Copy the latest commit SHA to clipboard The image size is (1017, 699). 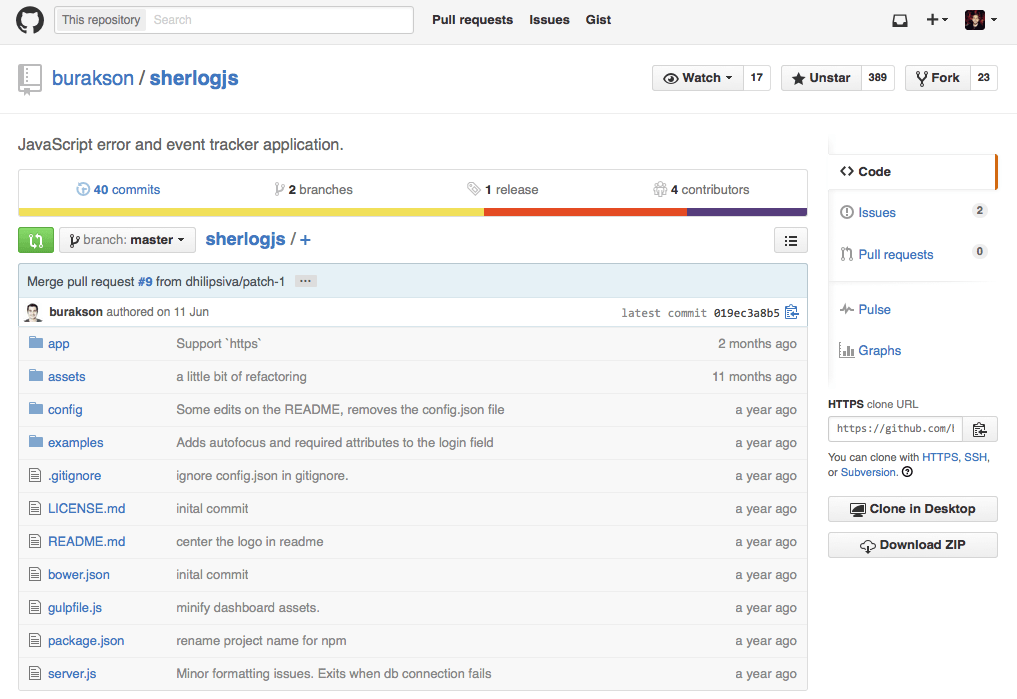click(x=792, y=312)
